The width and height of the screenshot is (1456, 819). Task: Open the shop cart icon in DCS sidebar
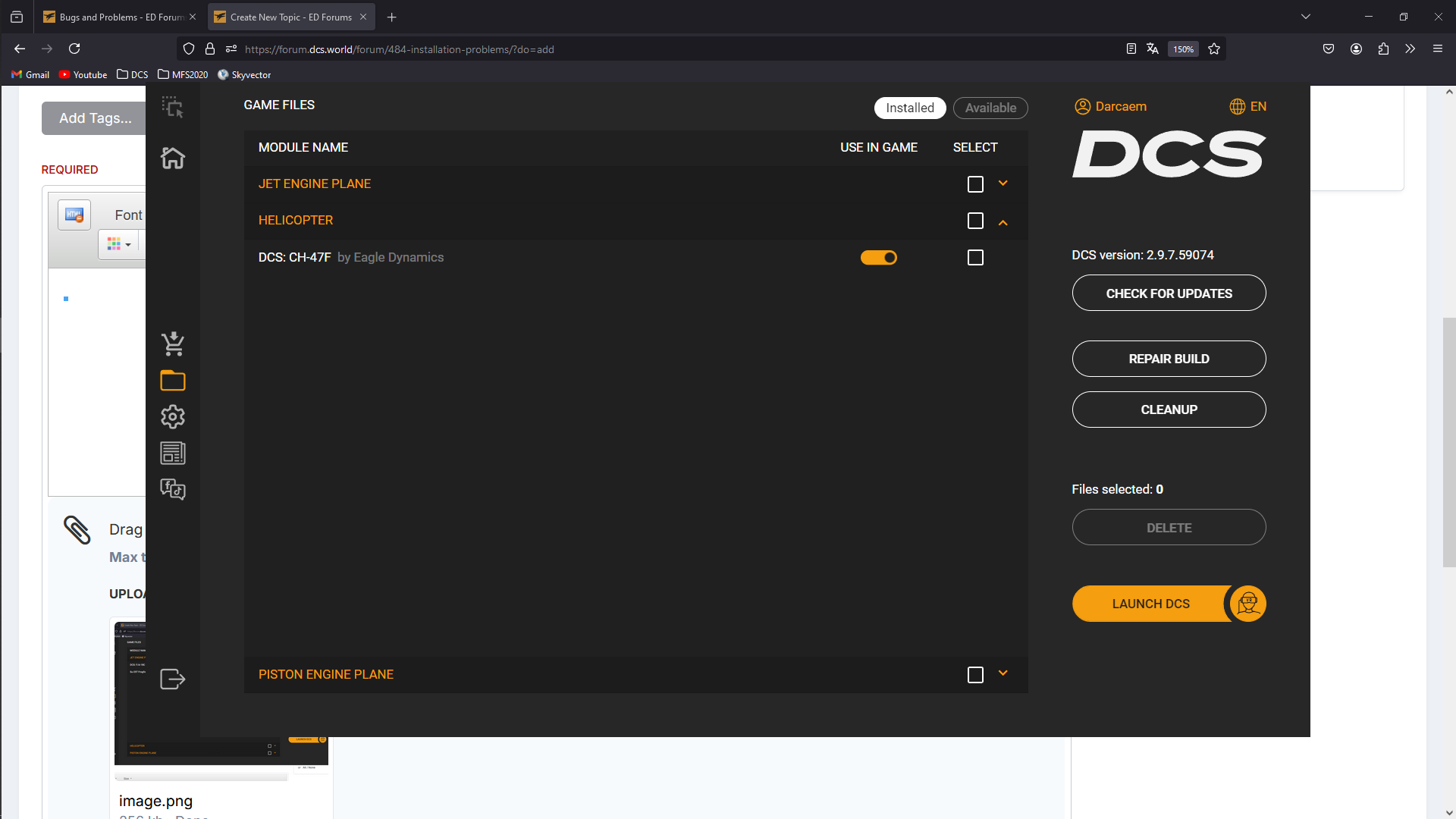(x=173, y=344)
